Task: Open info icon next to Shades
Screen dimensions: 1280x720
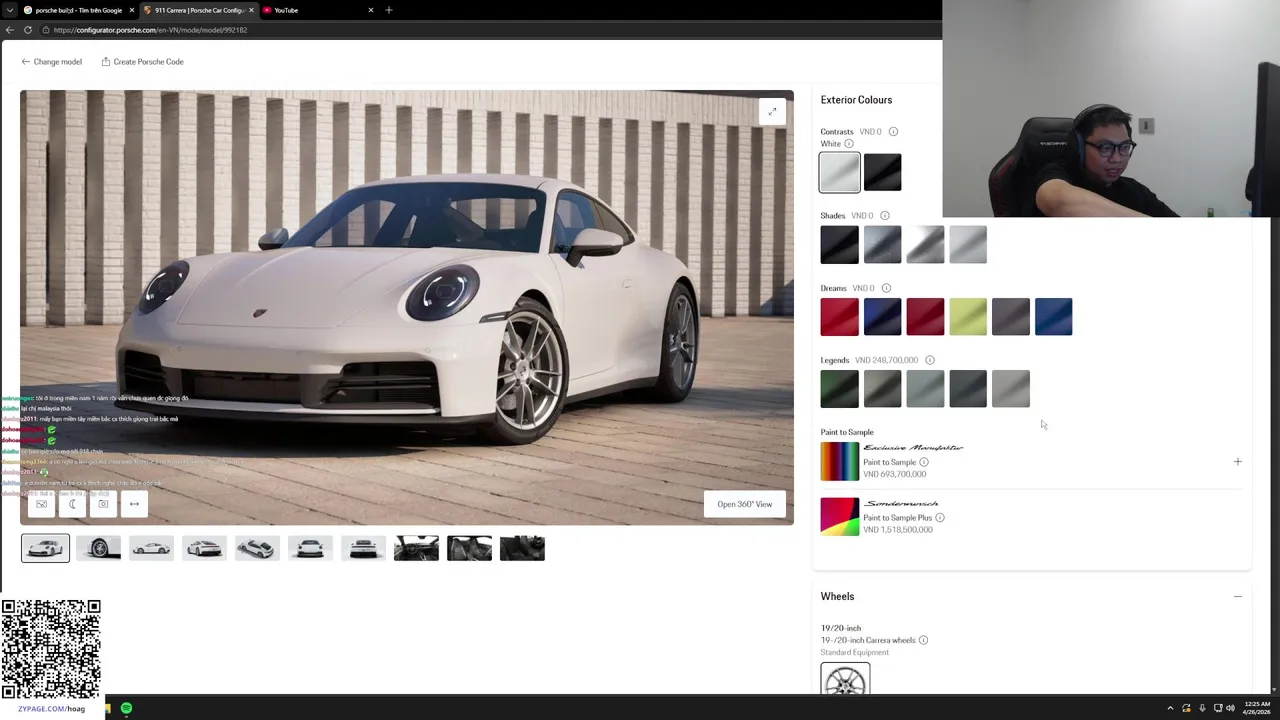Action: pyautogui.click(x=884, y=216)
